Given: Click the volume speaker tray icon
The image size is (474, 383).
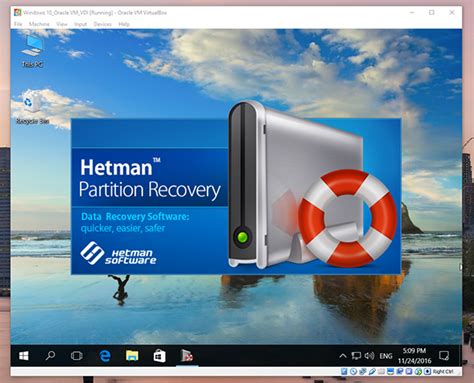Looking at the screenshot, I should (369, 356).
